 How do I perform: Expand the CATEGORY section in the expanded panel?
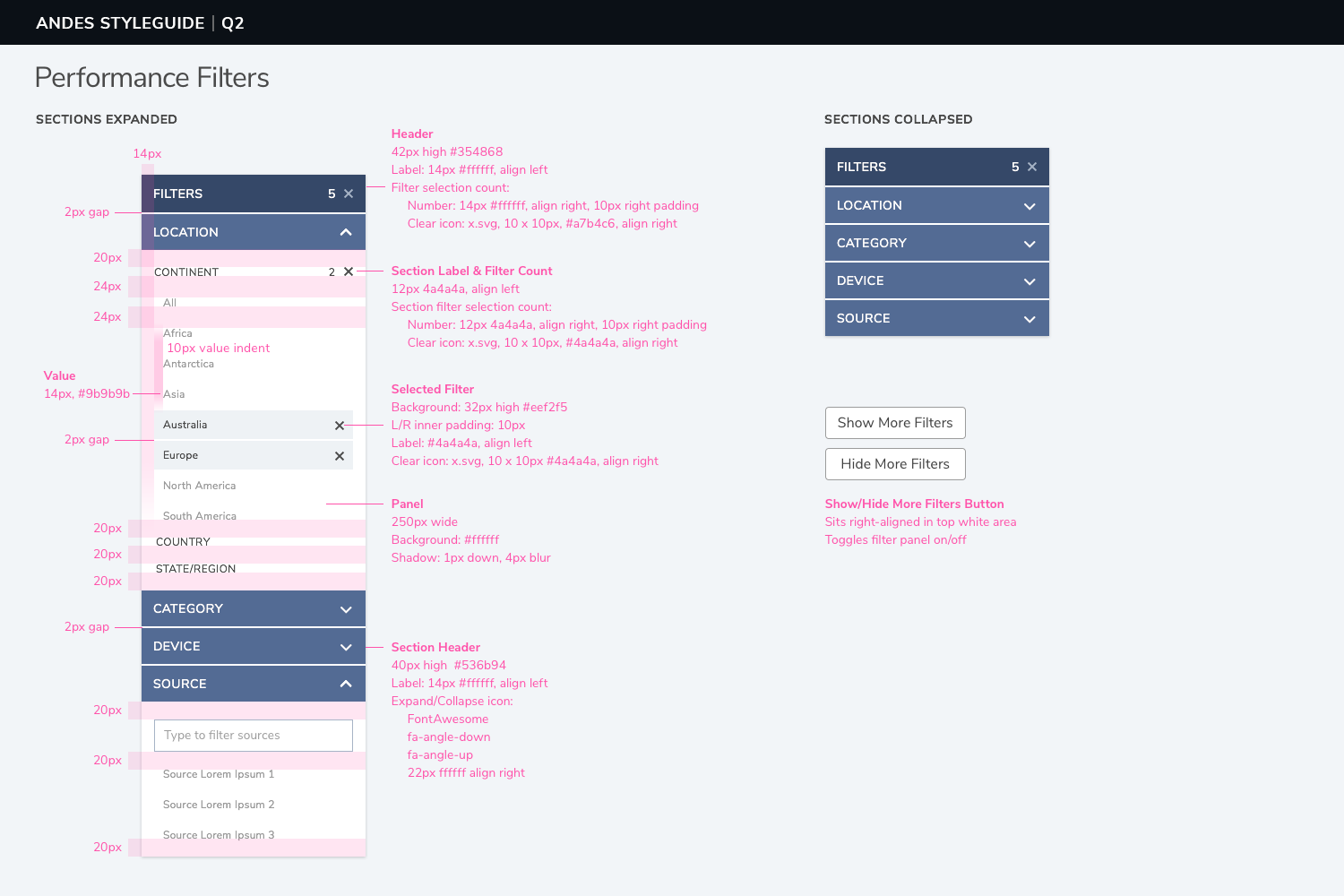click(346, 609)
